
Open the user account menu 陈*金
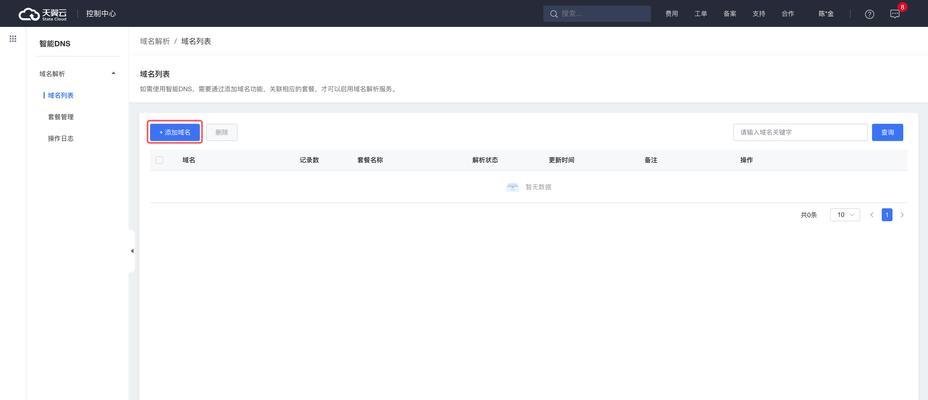826,14
